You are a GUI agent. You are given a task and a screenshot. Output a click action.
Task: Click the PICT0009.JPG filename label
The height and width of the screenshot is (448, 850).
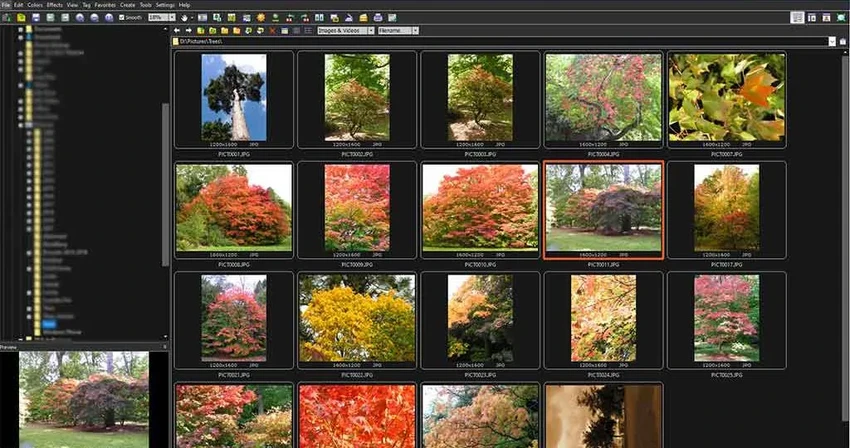tap(357, 265)
